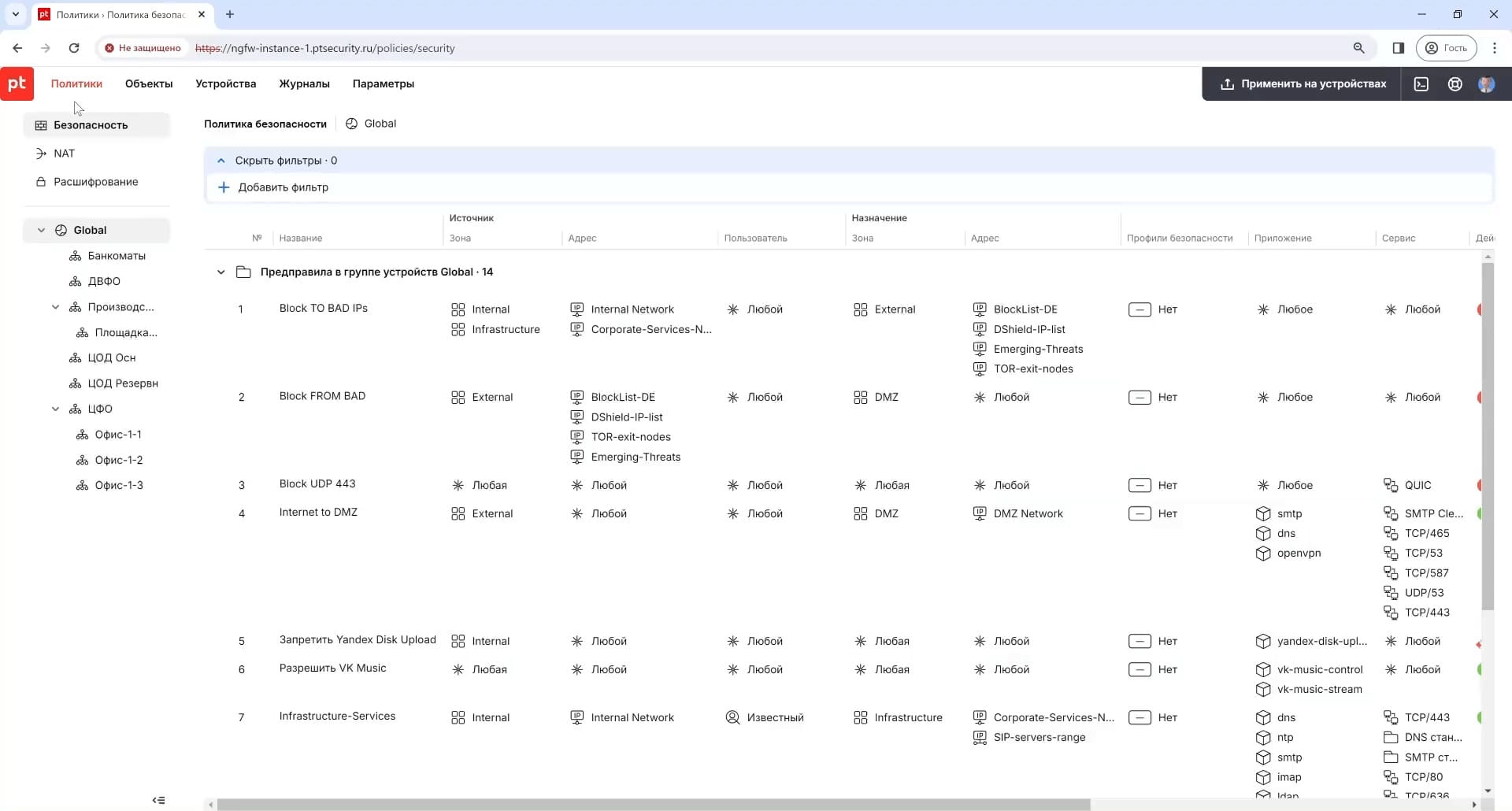Open the user avatar profile menu
Screen dimensions: 1512x811
tap(1486, 84)
